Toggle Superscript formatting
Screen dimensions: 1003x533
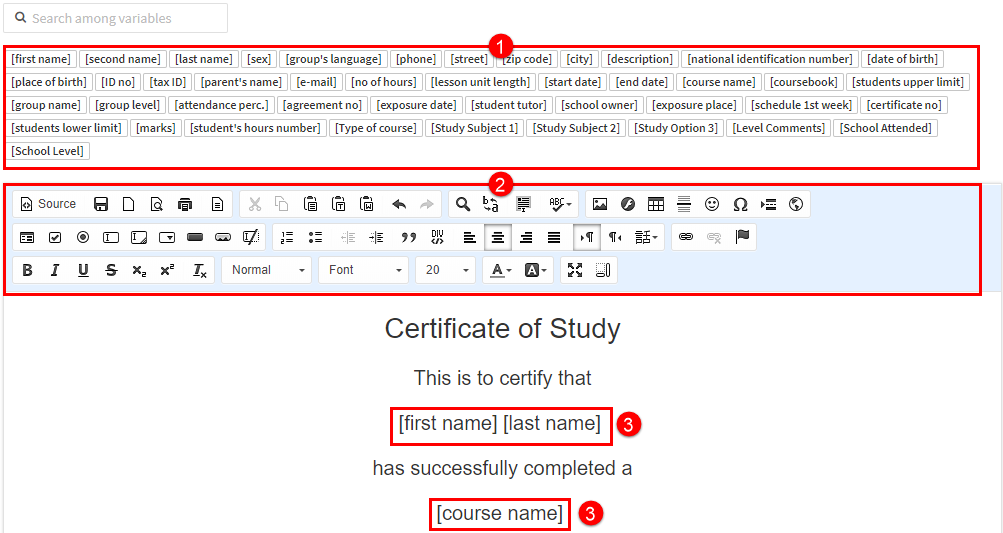pyautogui.click(x=168, y=270)
